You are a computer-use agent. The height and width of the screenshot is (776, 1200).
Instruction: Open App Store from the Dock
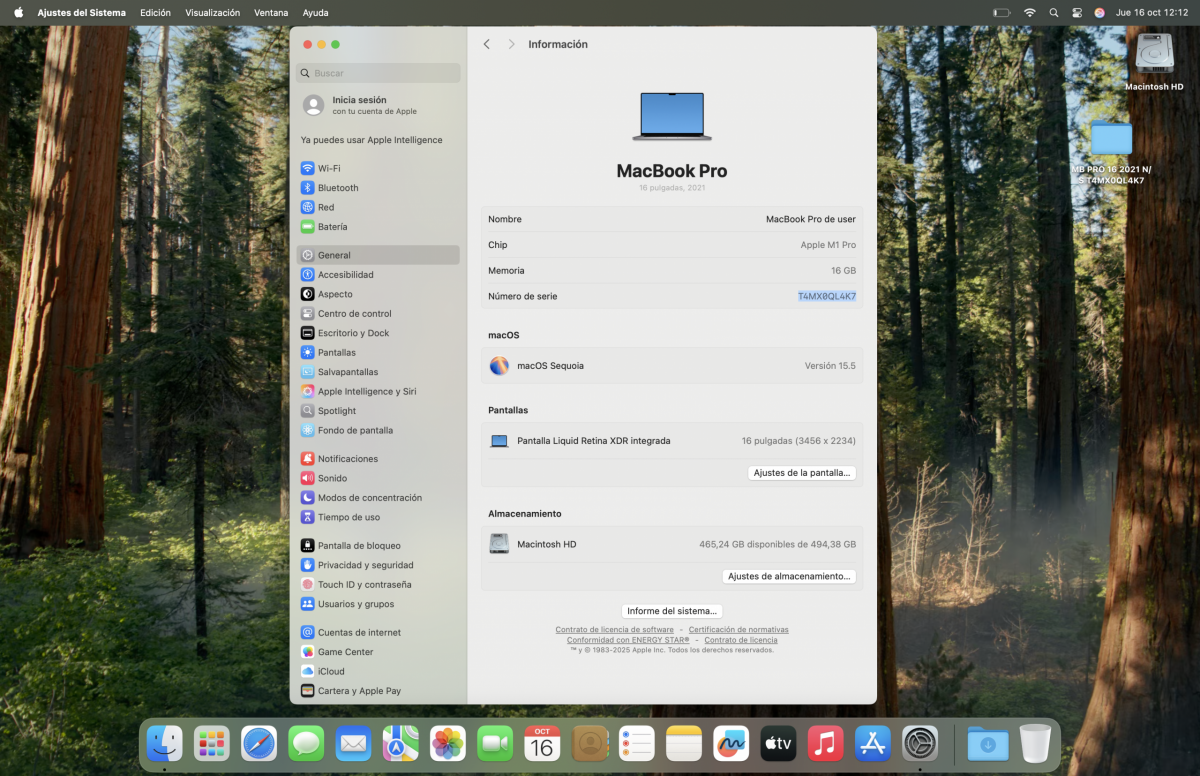(873, 744)
